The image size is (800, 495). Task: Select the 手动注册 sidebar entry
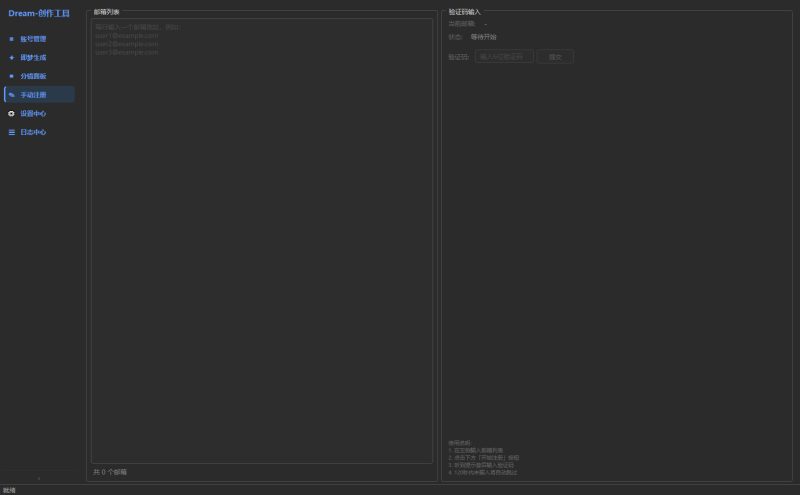coord(33,95)
